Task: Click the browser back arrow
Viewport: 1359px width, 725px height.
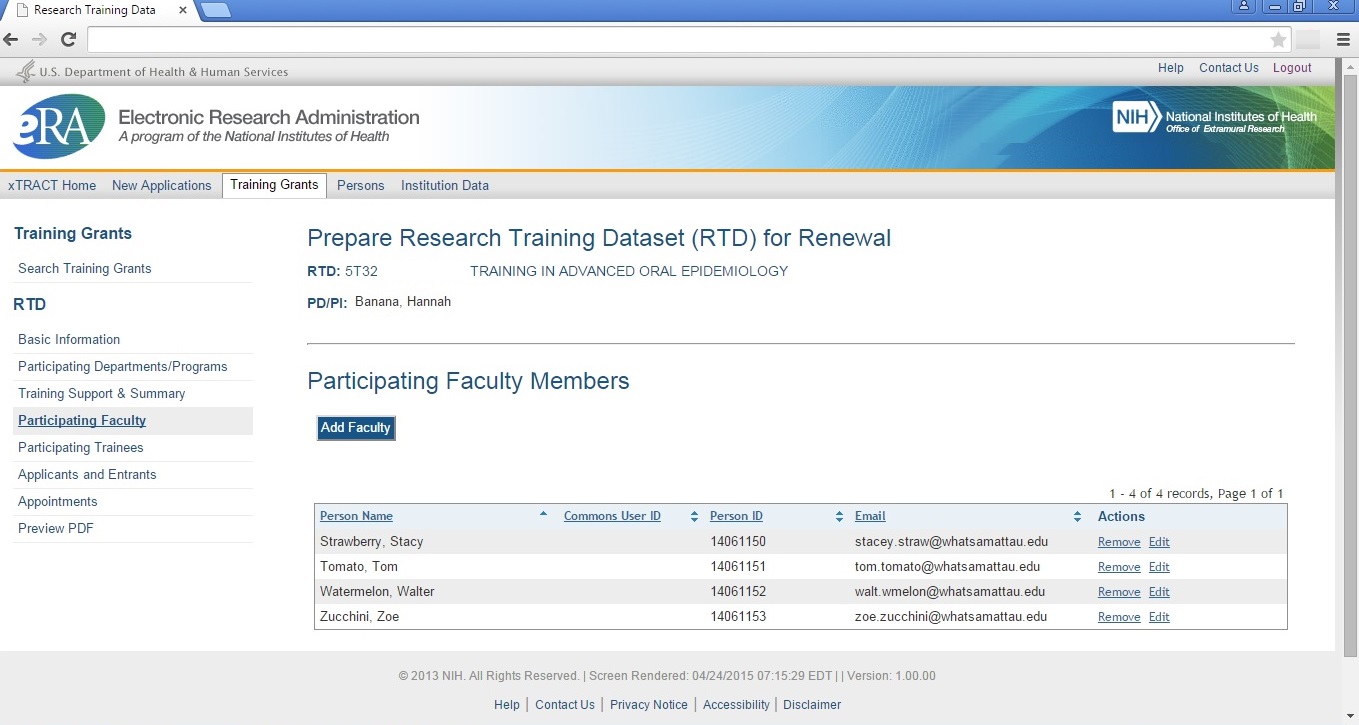Action: click(11, 40)
